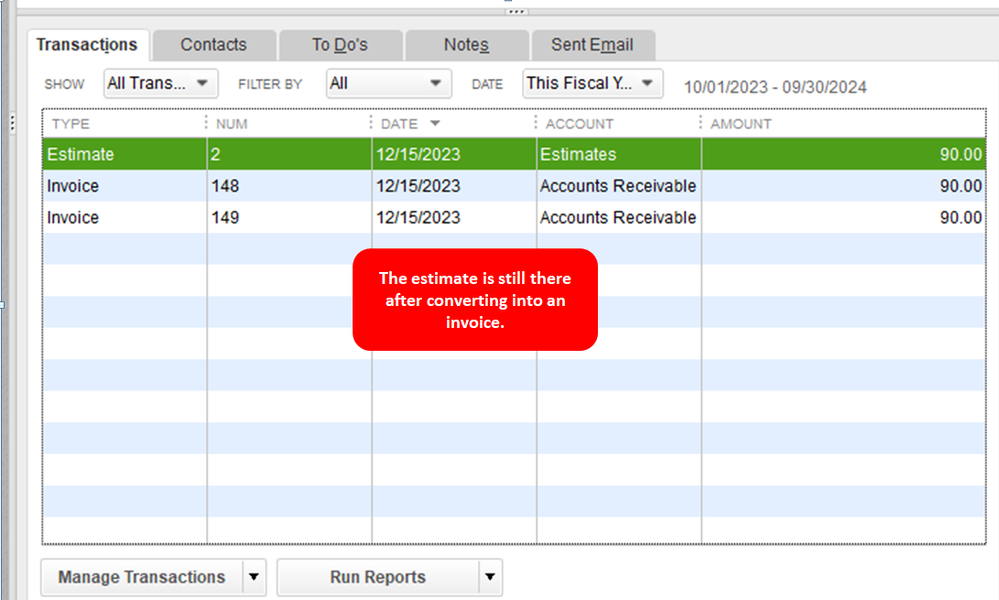Click the vertical dots handle on left edge
999x600 pixels.
[x=12, y=122]
